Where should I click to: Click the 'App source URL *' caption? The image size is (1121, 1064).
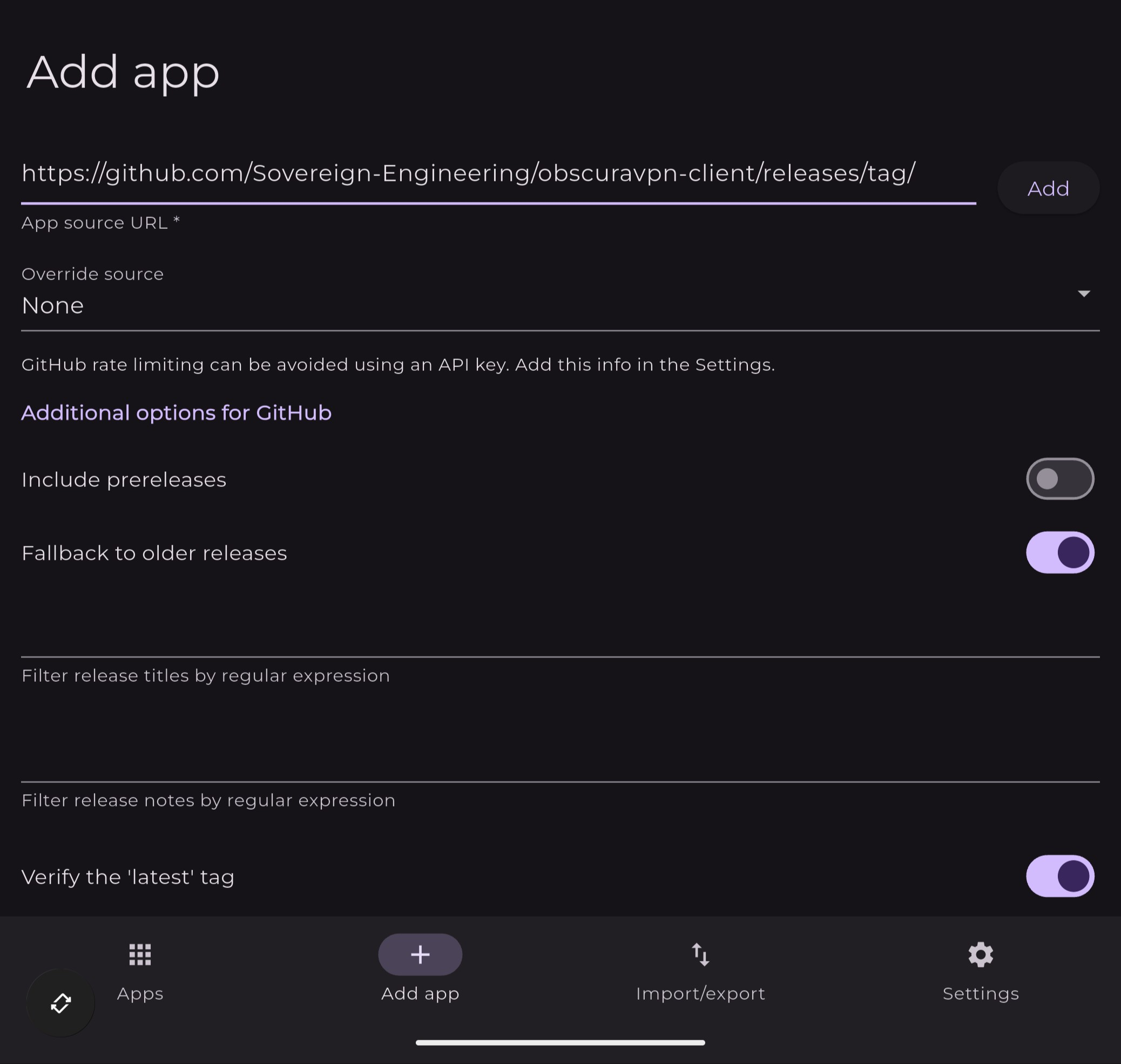tap(101, 223)
